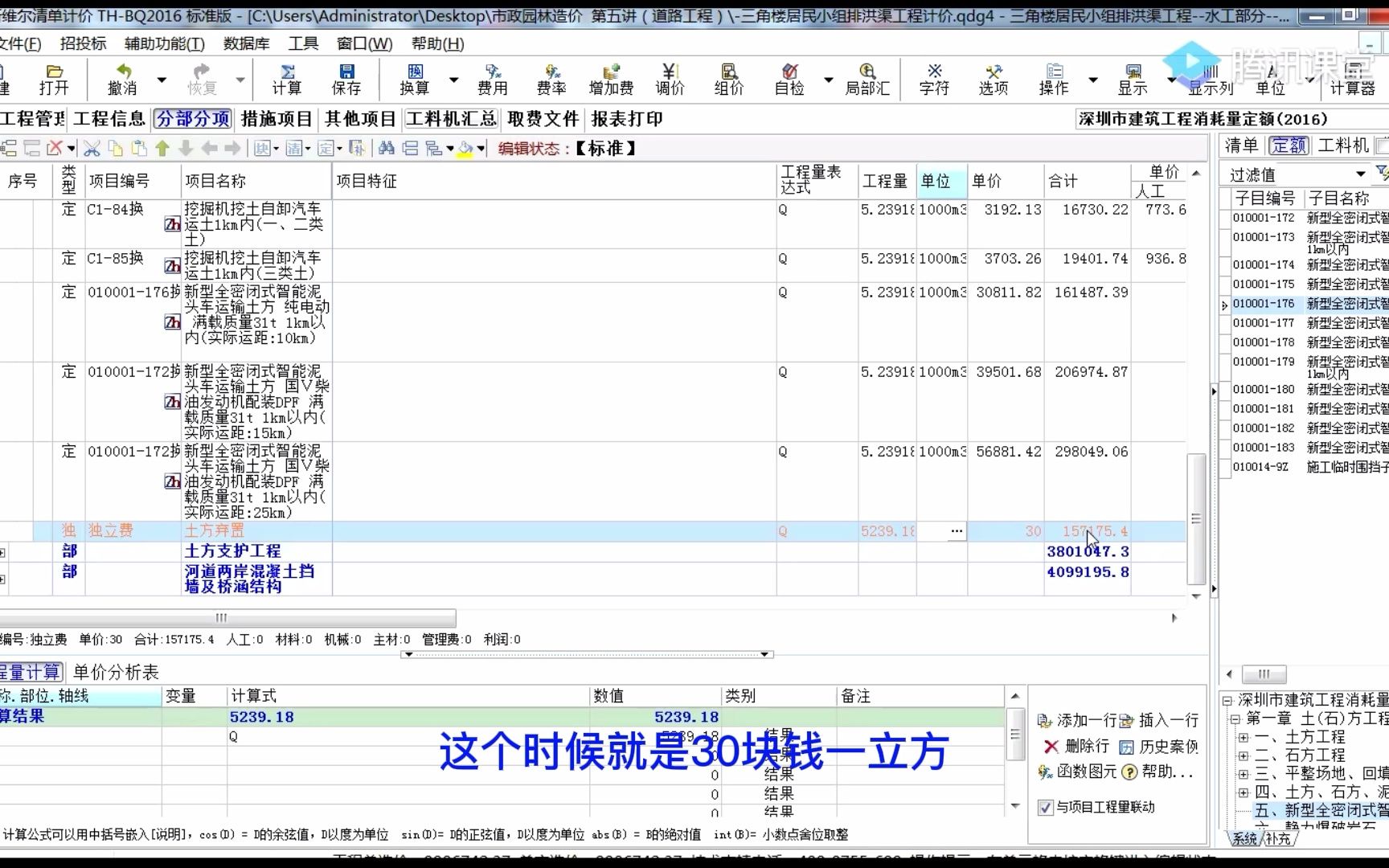Image resolution: width=1389 pixels, height=868 pixels.
Task: Click the 选项 (options) toolbar icon
Action: [994, 80]
